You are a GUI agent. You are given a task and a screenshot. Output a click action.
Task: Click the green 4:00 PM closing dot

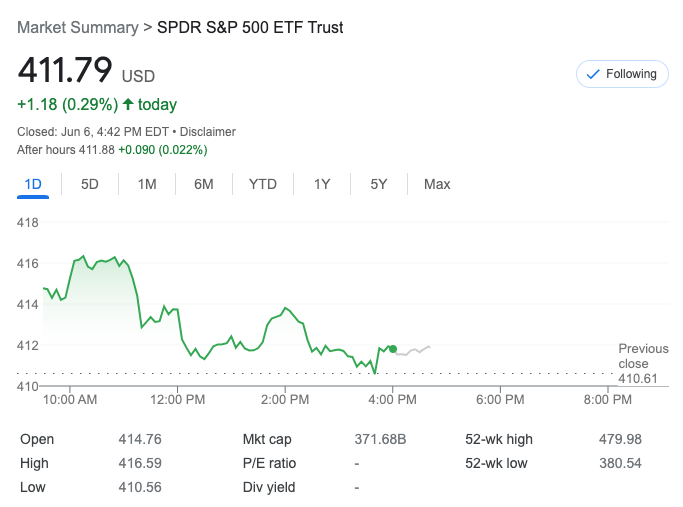393,349
